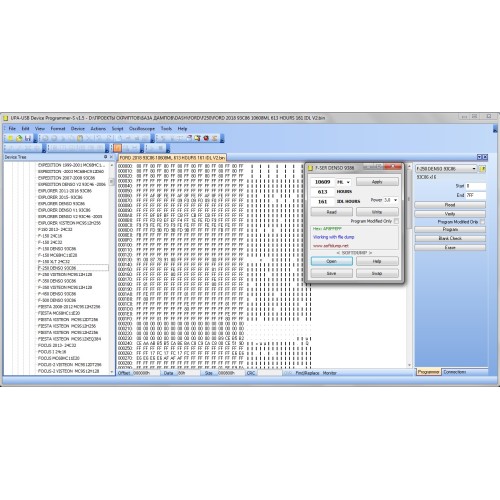Expand the overflow arrow next to the orange icon
Image resolution: width=500 pixels, height=500 pixels.
142,148
